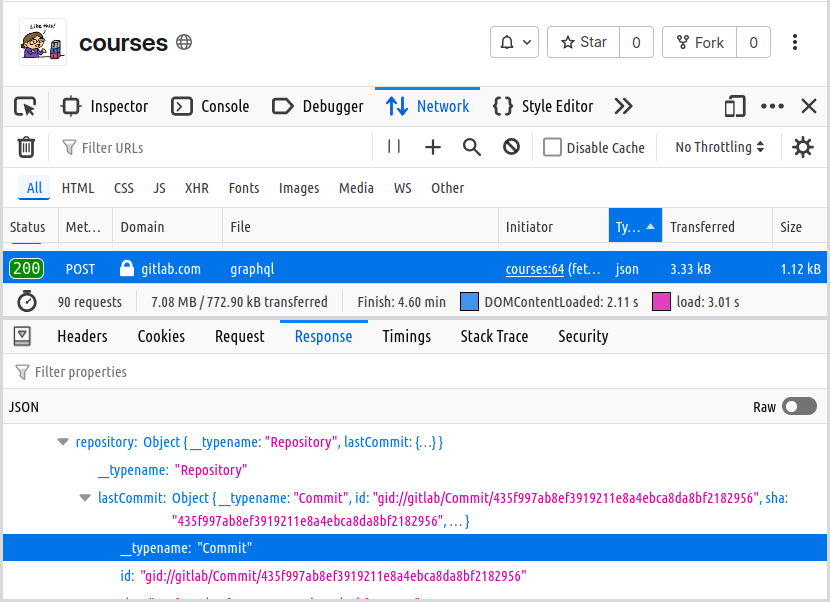Viewport: 830px width, 602px height.
Task: Toggle responsive design mode icon
Action: (x=735, y=106)
